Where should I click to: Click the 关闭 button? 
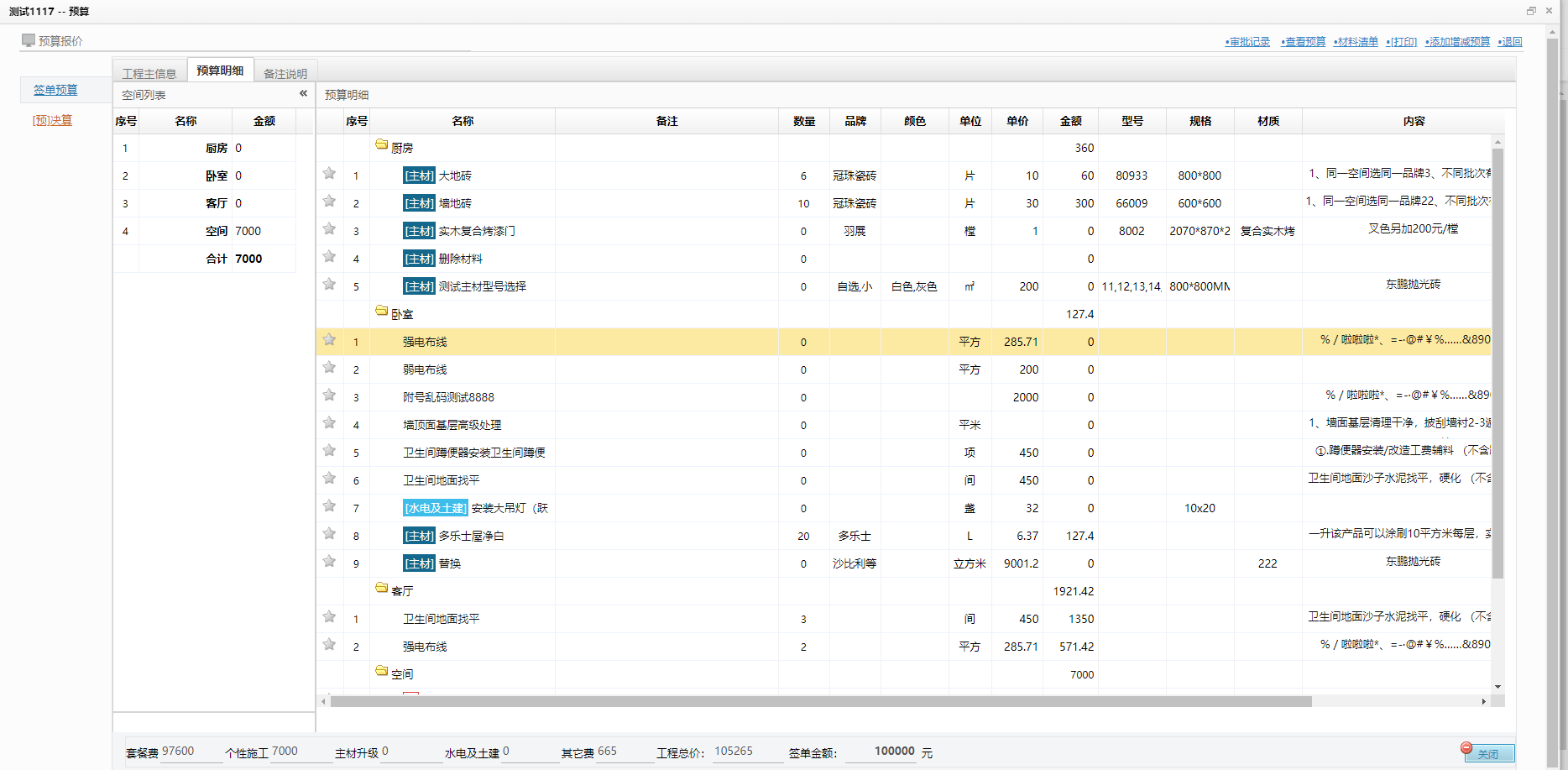coord(1488,753)
